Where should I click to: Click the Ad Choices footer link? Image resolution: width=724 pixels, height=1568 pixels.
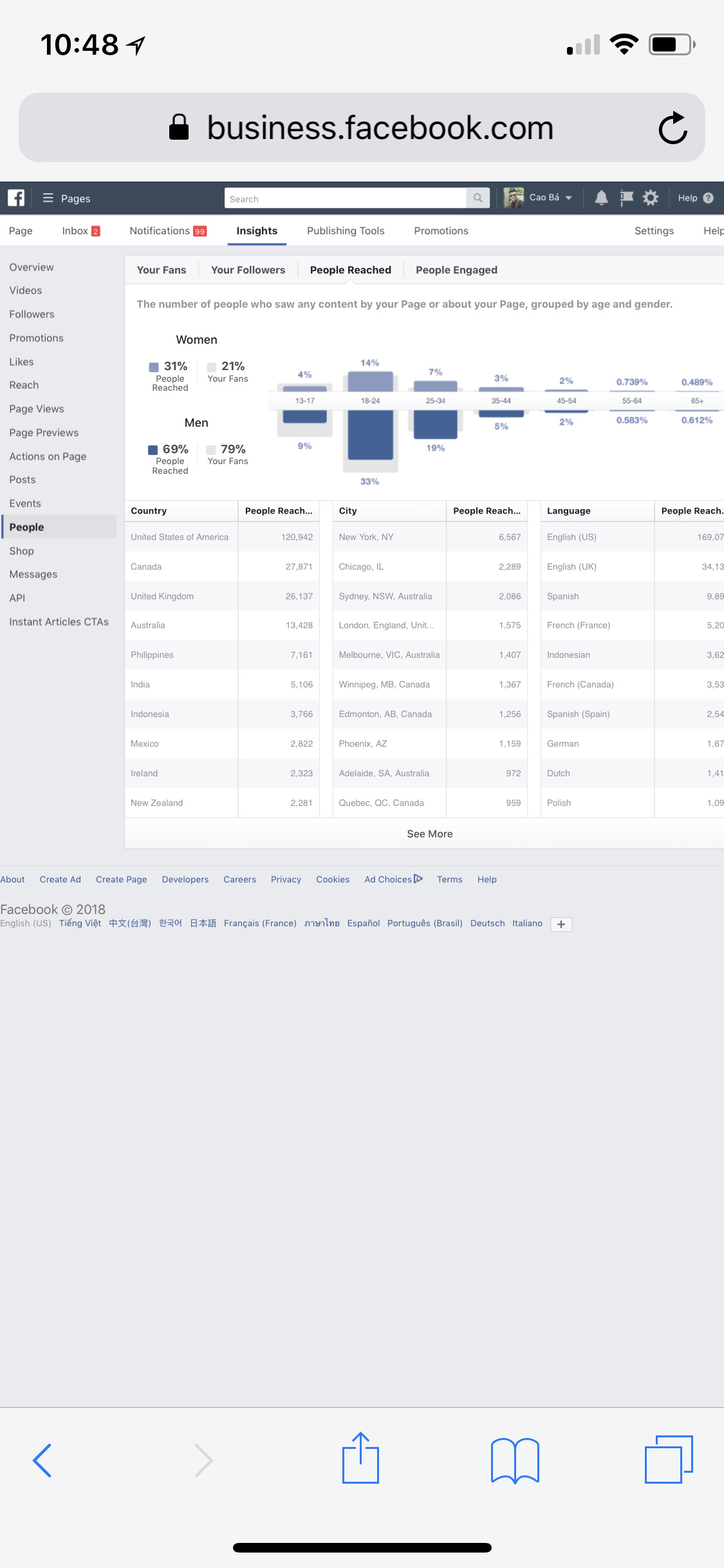pyautogui.click(x=393, y=879)
